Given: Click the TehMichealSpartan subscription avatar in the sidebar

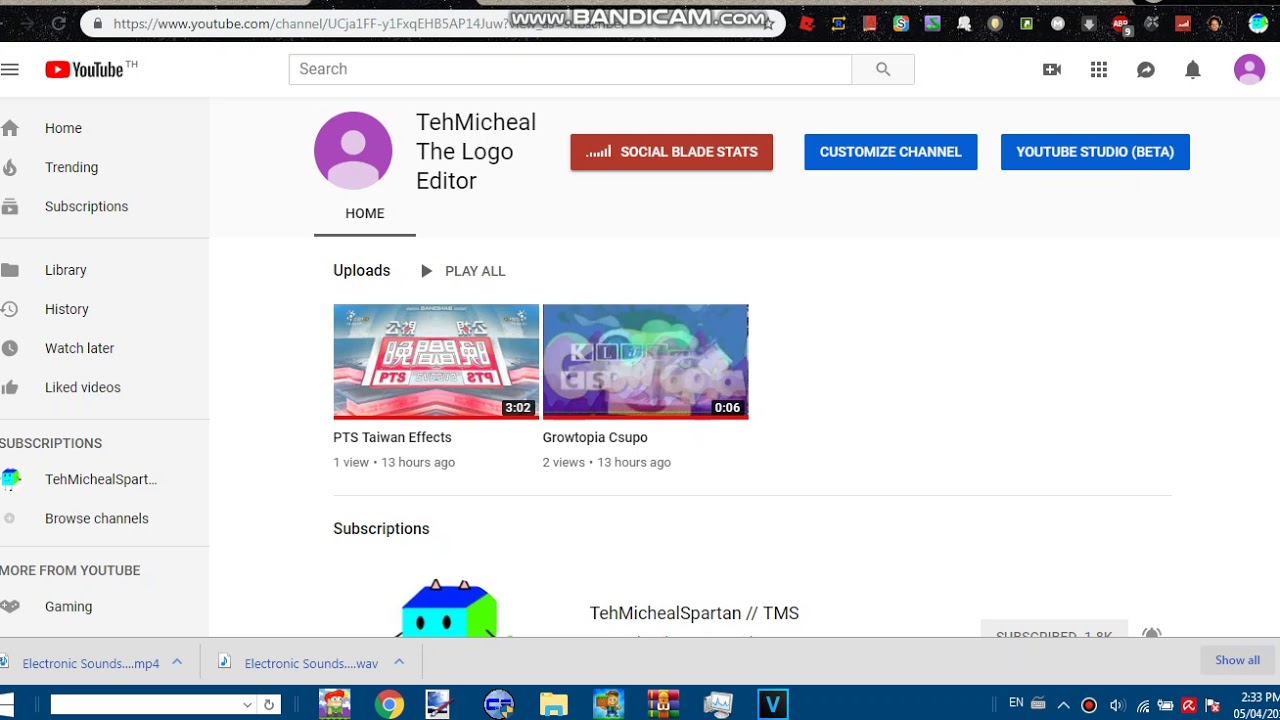Looking at the screenshot, I should pyautogui.click(x=11, y=479).
